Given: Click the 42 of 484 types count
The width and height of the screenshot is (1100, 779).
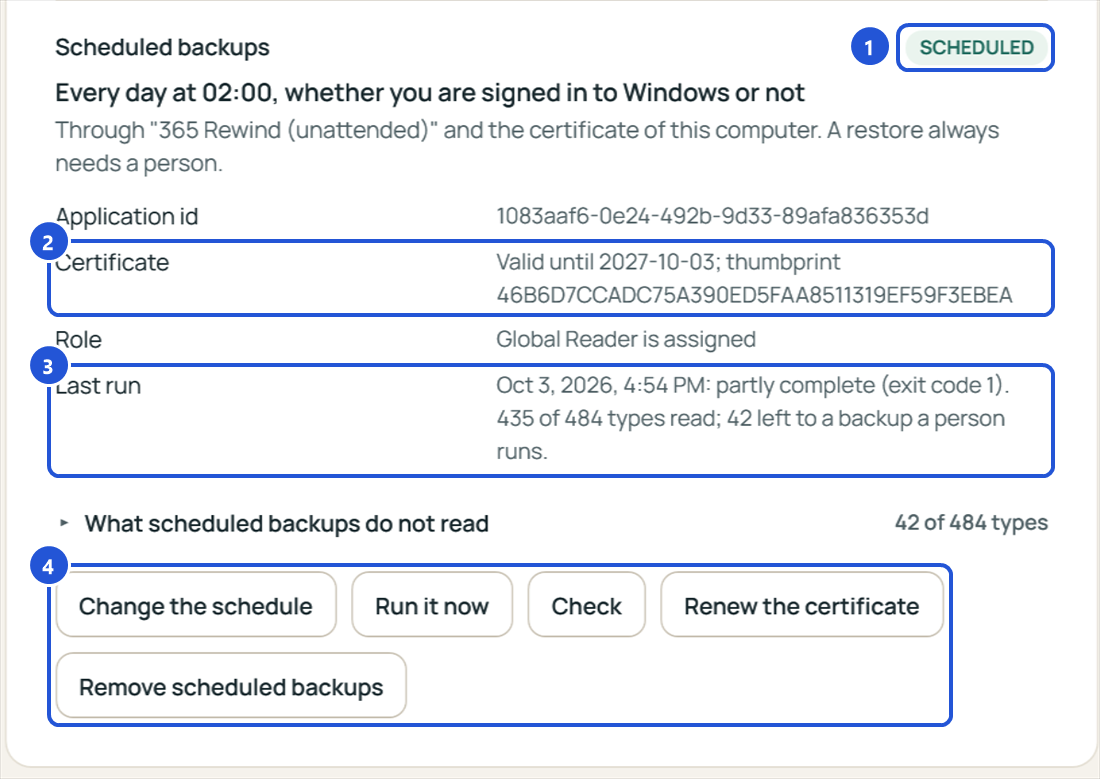Looking at the screenshot, I should (971, 523).
